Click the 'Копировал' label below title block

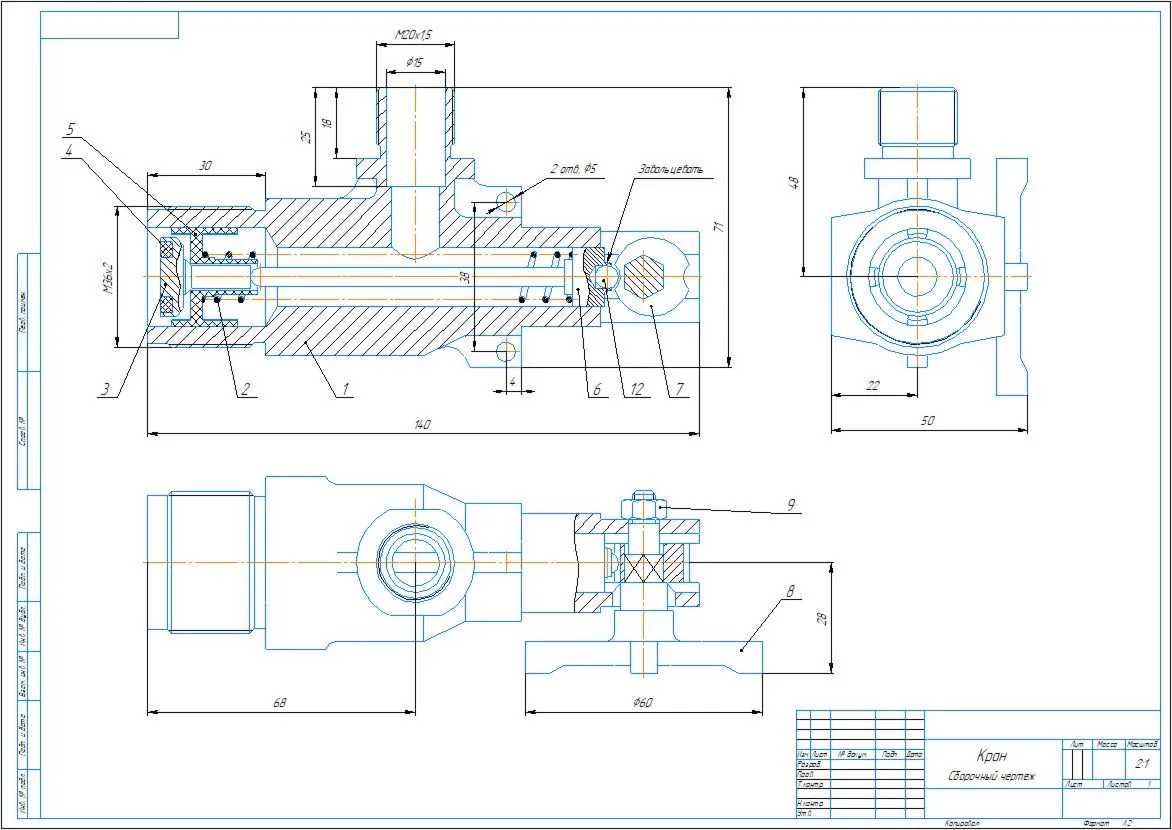pos(962,823)
